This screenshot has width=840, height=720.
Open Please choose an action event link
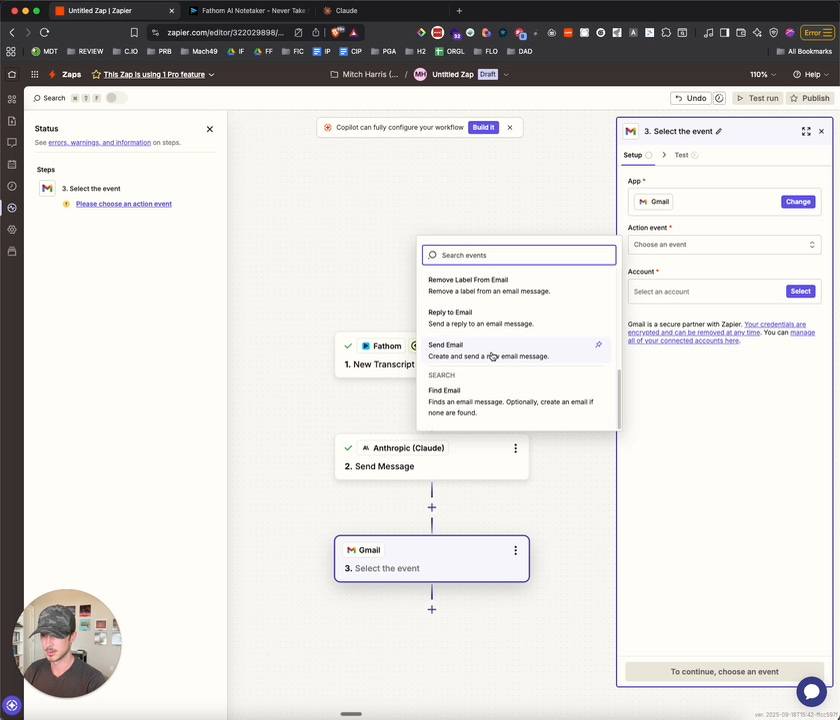(124, 204)
